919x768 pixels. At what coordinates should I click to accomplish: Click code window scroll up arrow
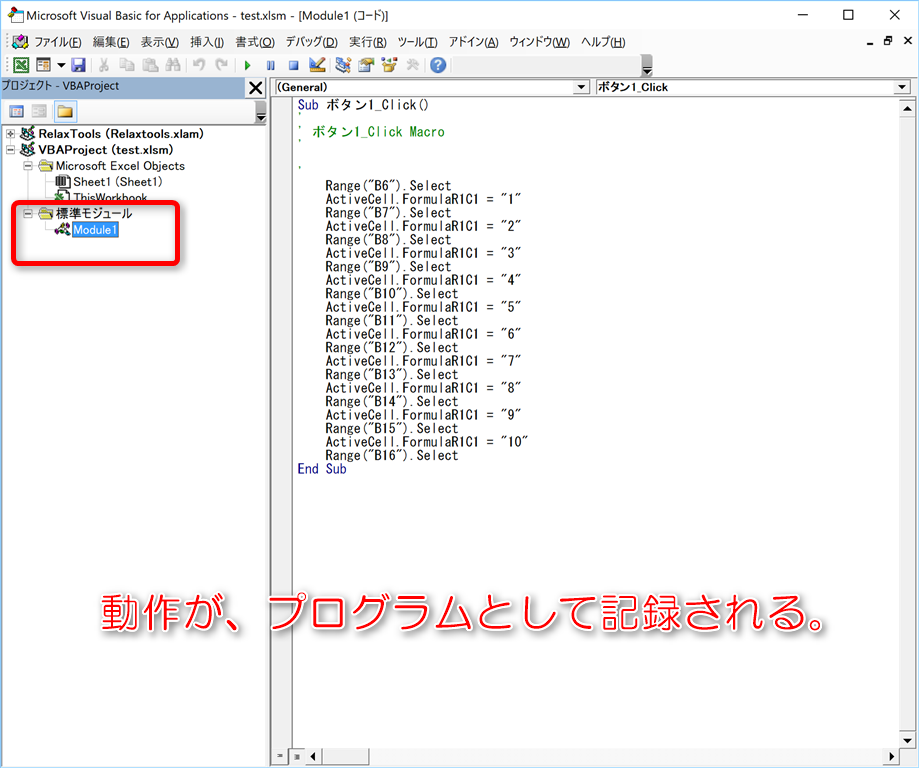point(907,108)
